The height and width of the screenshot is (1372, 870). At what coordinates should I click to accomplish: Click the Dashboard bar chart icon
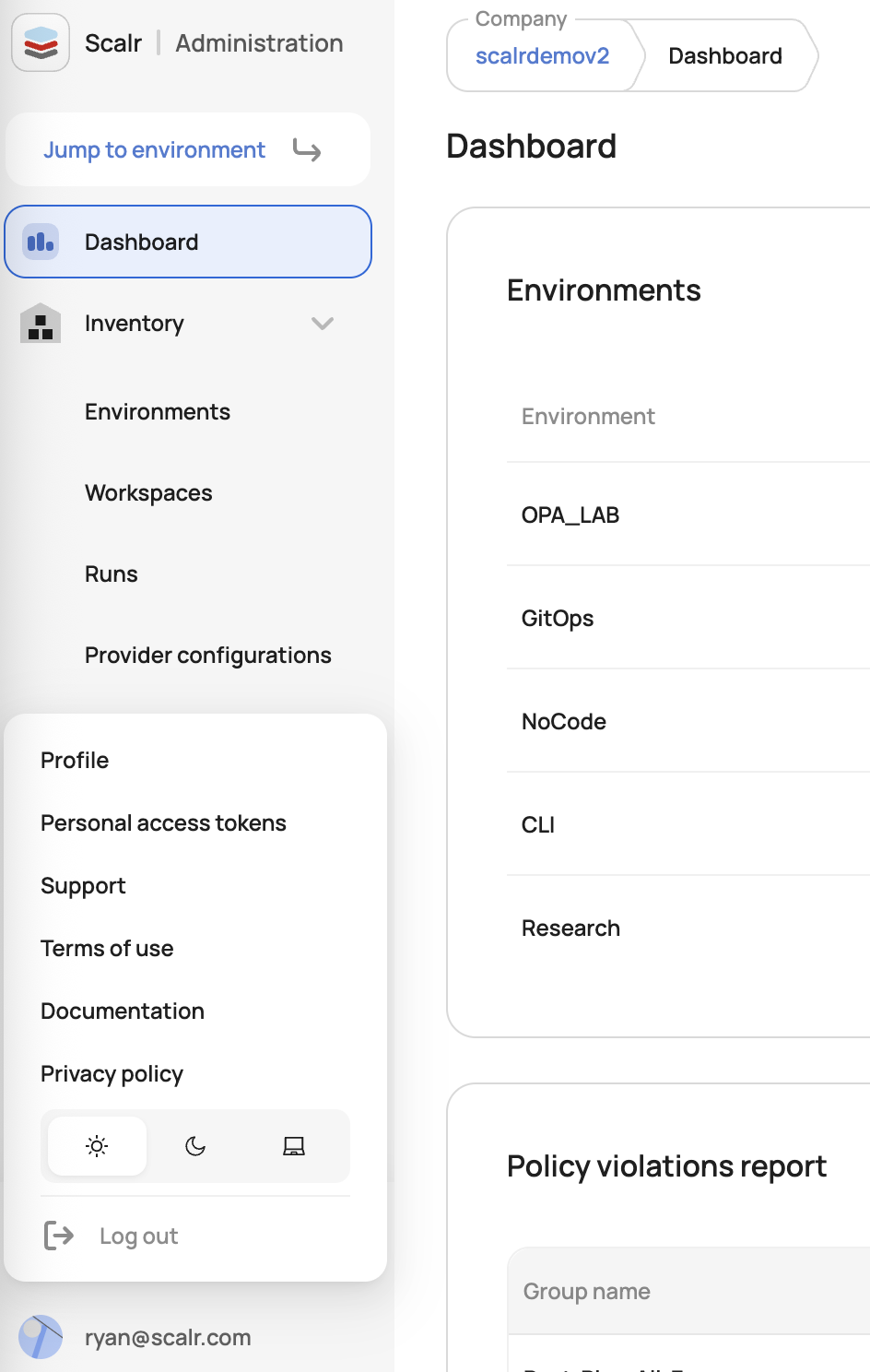[41, 242]
